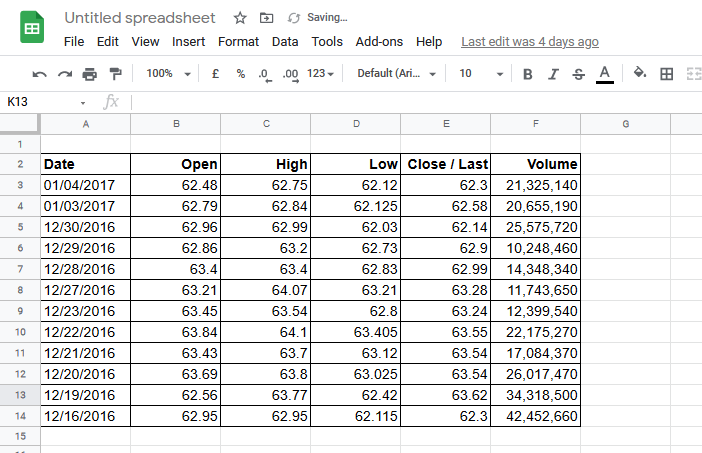The width and height of the screenshot is (702, 453).
Task: Select the Date header cell
Action: (x=86, y=164)
